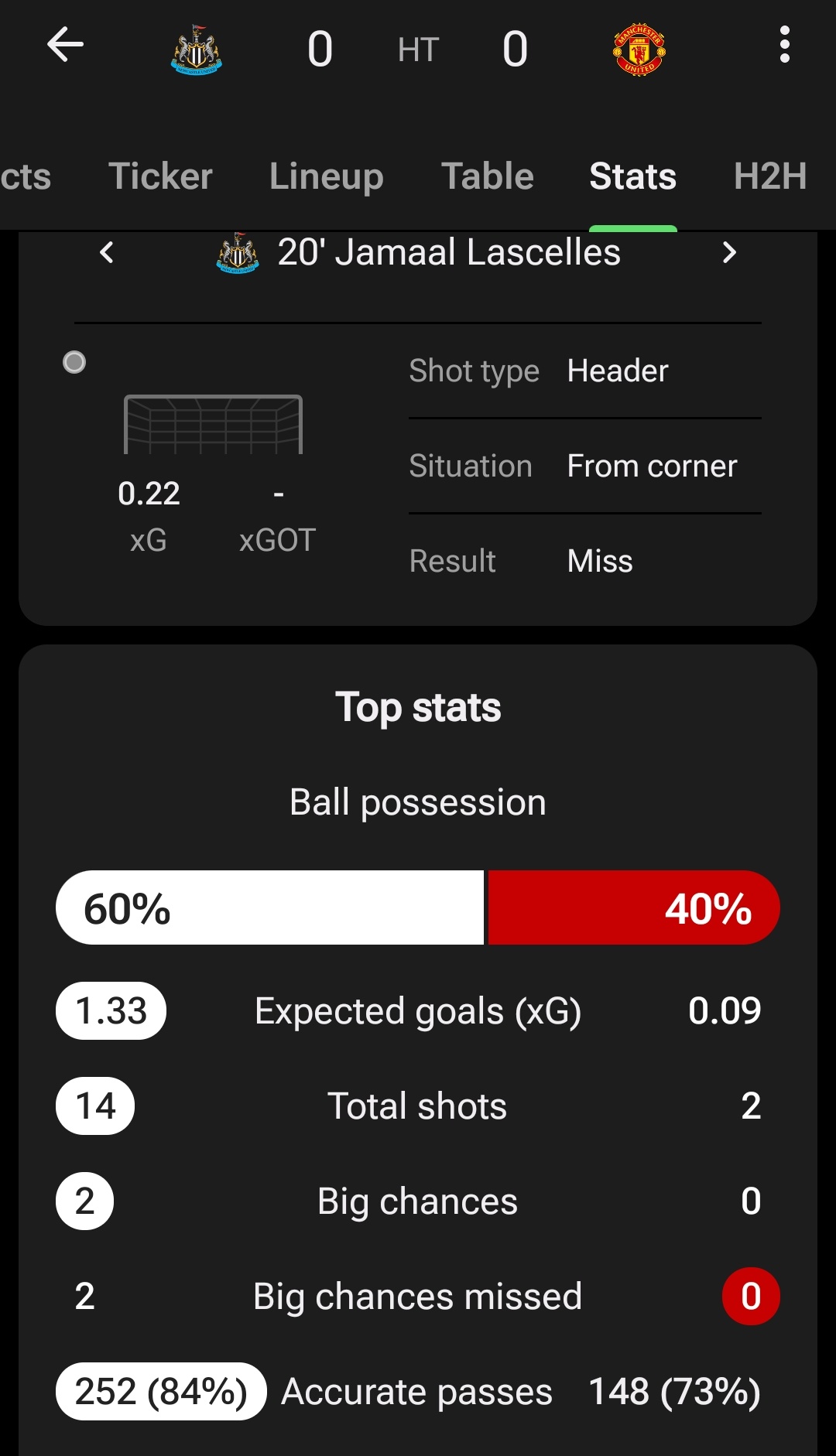Image resolution: width=836 pixels, height=1456 pixels.
Task: Tap the red 40% possession bar
Action: 633,907
